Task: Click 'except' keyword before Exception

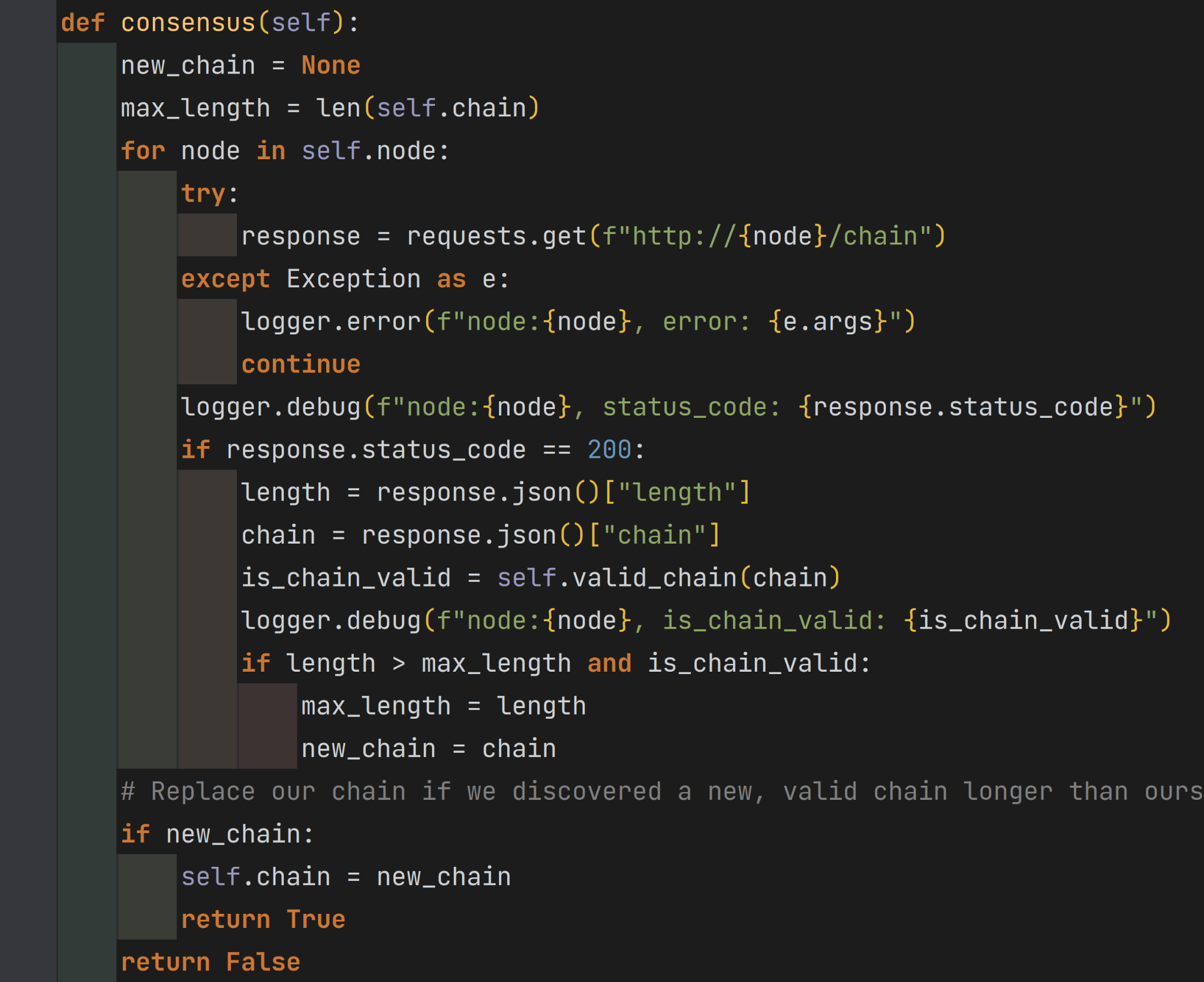Action: point(225,279)
